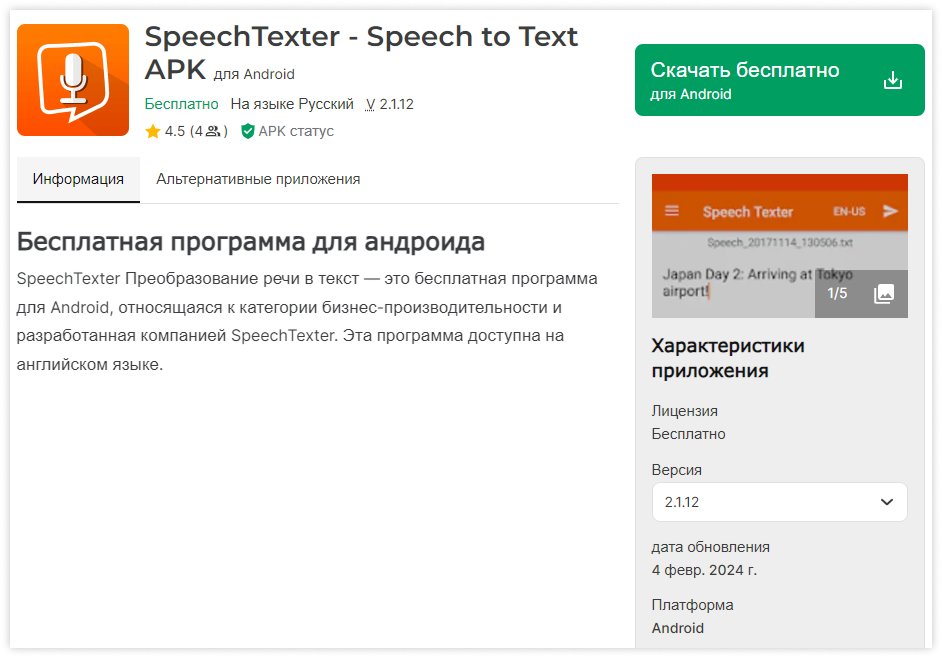Open the version dropdown showing 2.1.12
The image size is (942, 658).
click(x=779, y=502)
